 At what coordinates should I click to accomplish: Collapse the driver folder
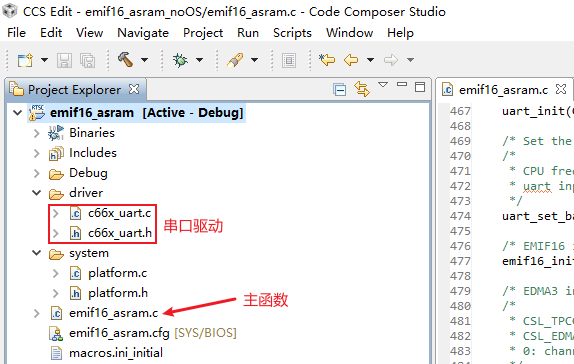tap(37, 193)
